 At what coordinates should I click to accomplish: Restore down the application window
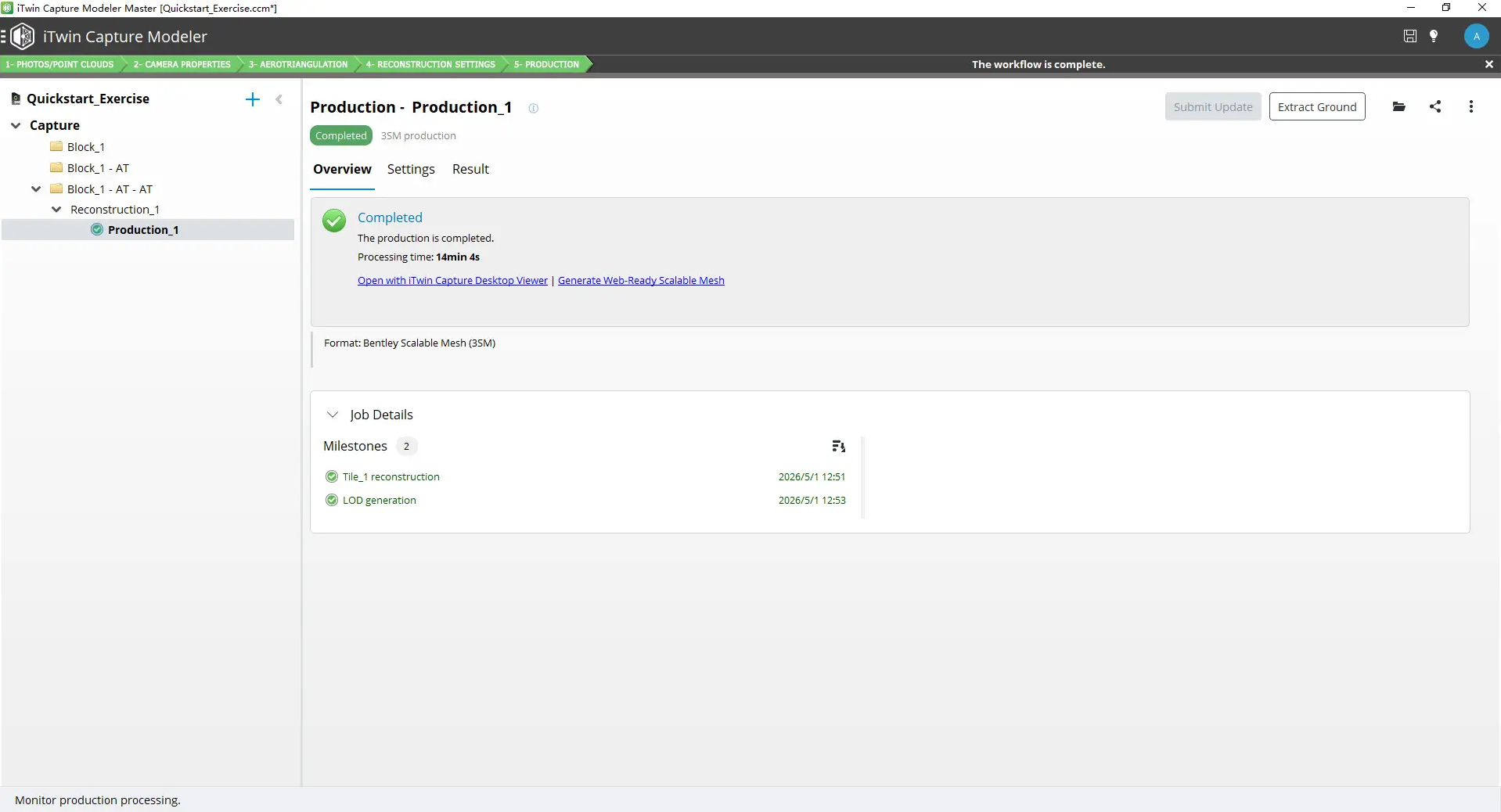point(1446,8)
